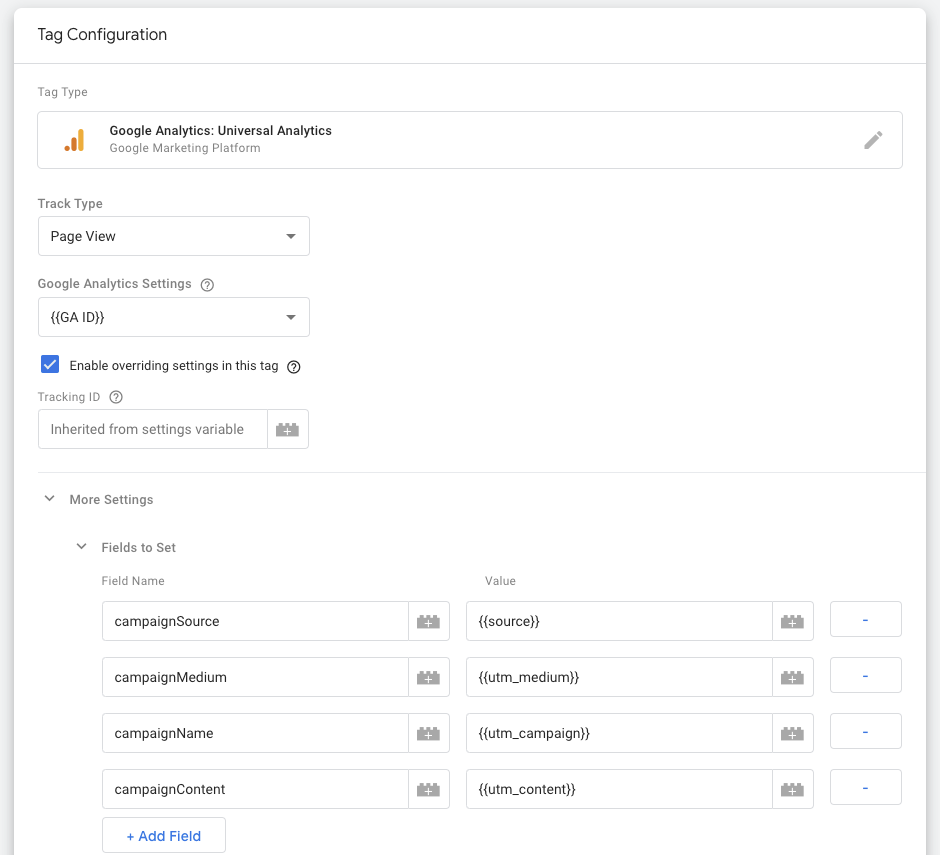Click the Tag Configuration heading
940x855 pixels.
[103, 35]
